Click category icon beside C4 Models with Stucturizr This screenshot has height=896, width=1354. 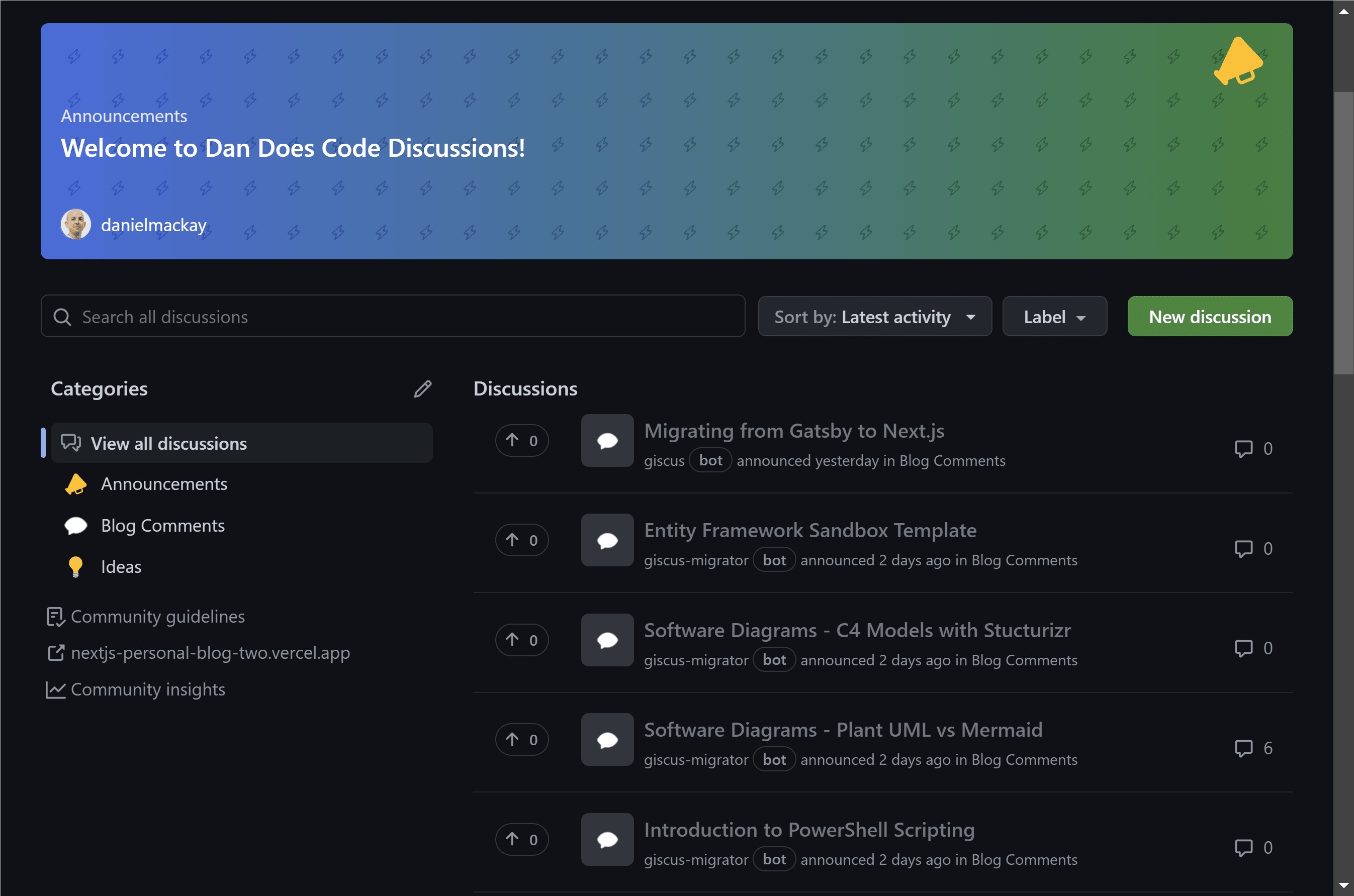[x=607, y=640]
